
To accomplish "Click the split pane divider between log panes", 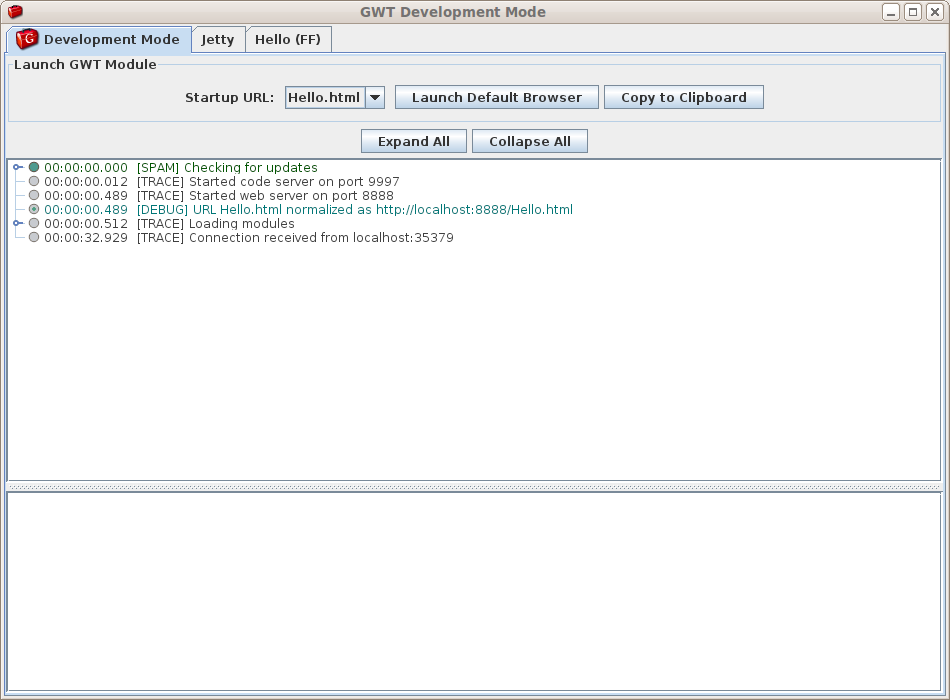I will pos(474,487).
